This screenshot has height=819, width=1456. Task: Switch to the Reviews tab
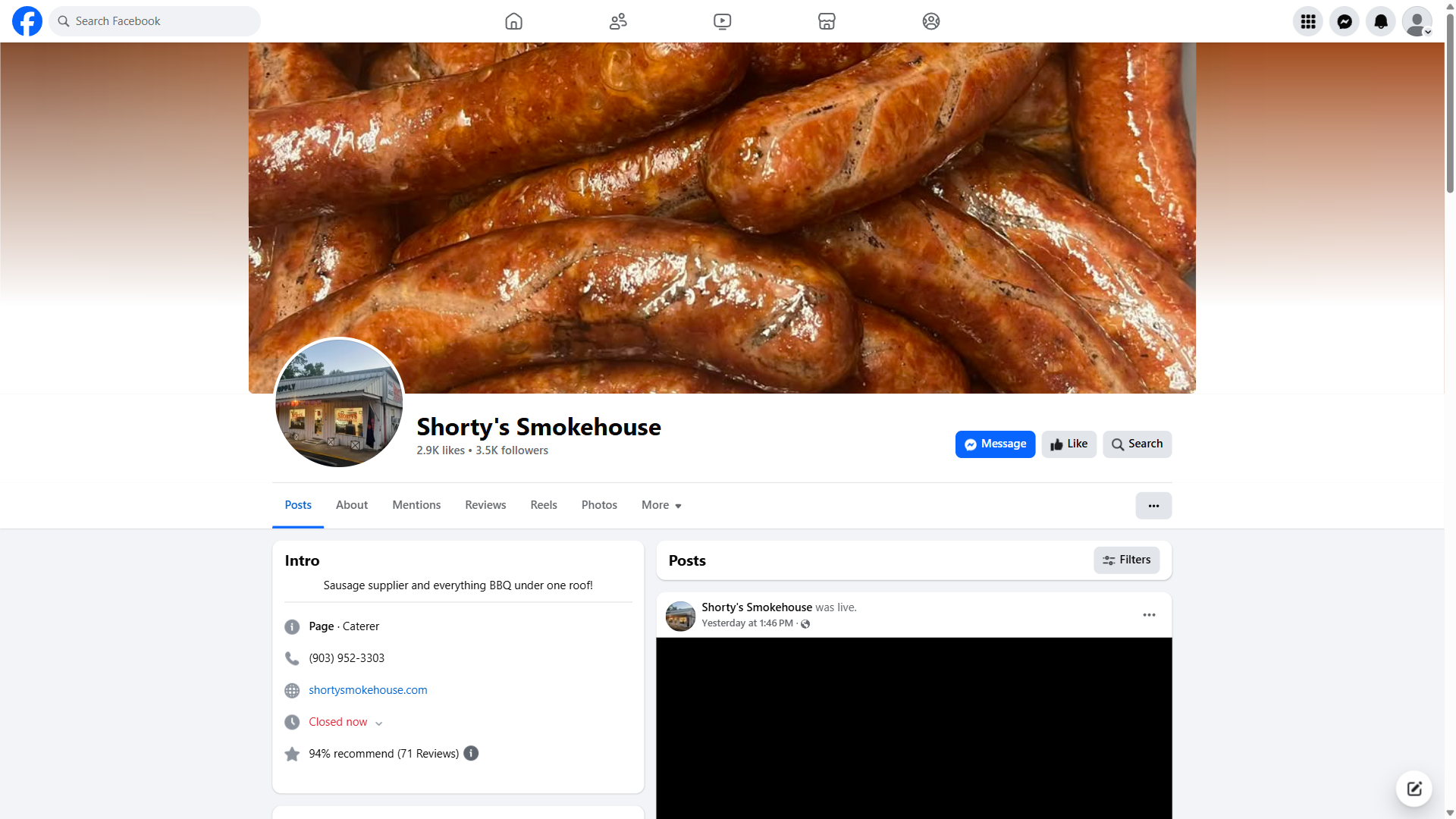(485, 505)
